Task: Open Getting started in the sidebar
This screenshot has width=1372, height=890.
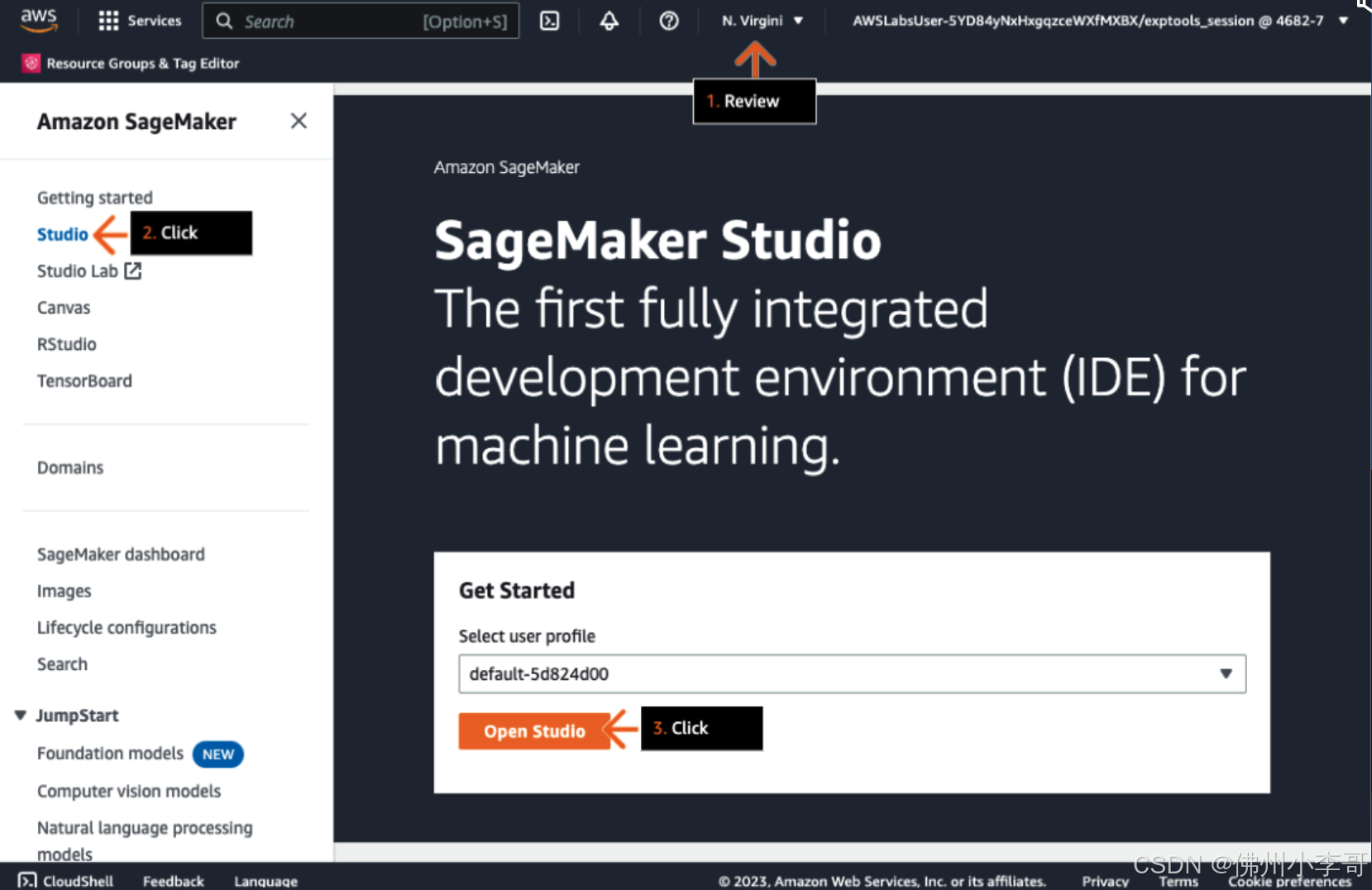Action: coord(95,198)
